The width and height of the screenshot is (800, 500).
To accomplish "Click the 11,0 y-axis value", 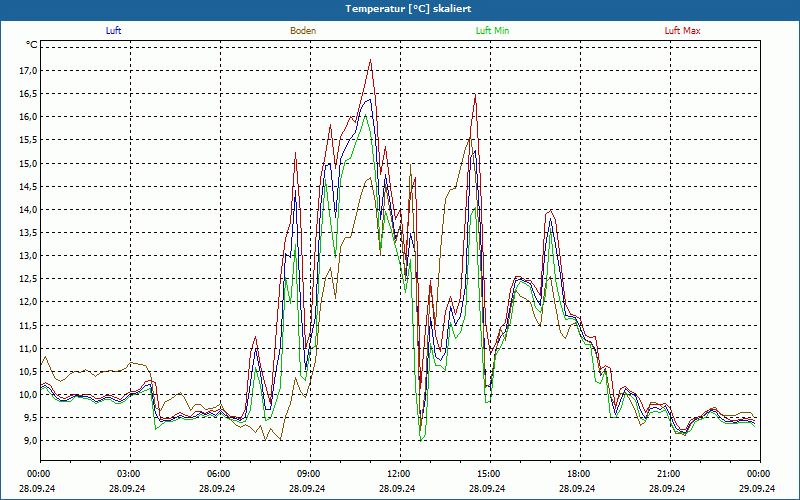I will tap(29, 348).
